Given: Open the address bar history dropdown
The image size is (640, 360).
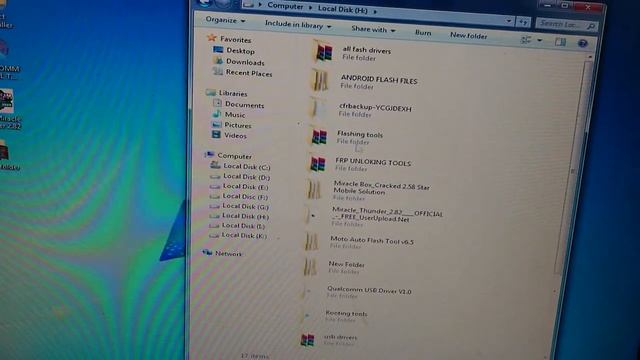Looking at the screenshot, I should (509, 20).
